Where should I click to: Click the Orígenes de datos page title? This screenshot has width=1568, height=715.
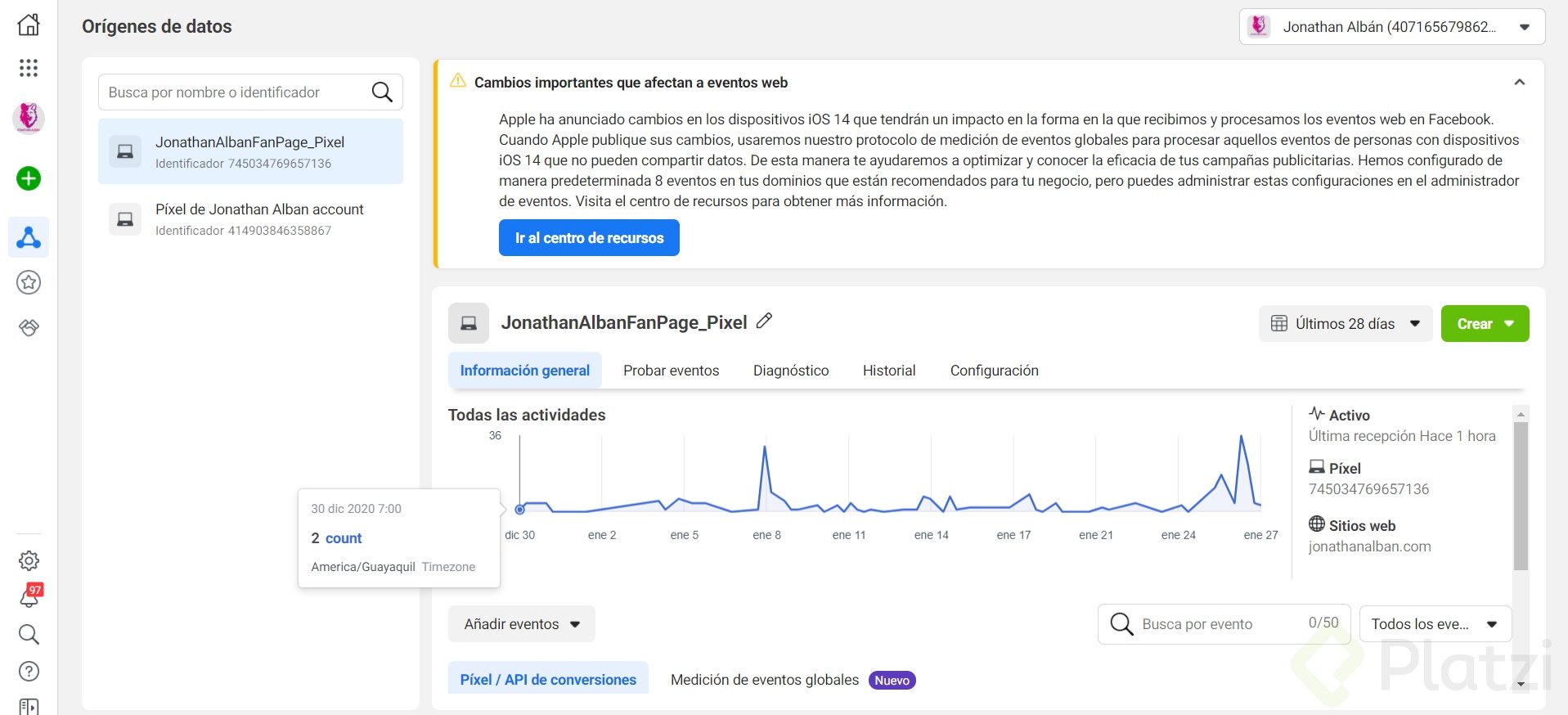(157, 27)
